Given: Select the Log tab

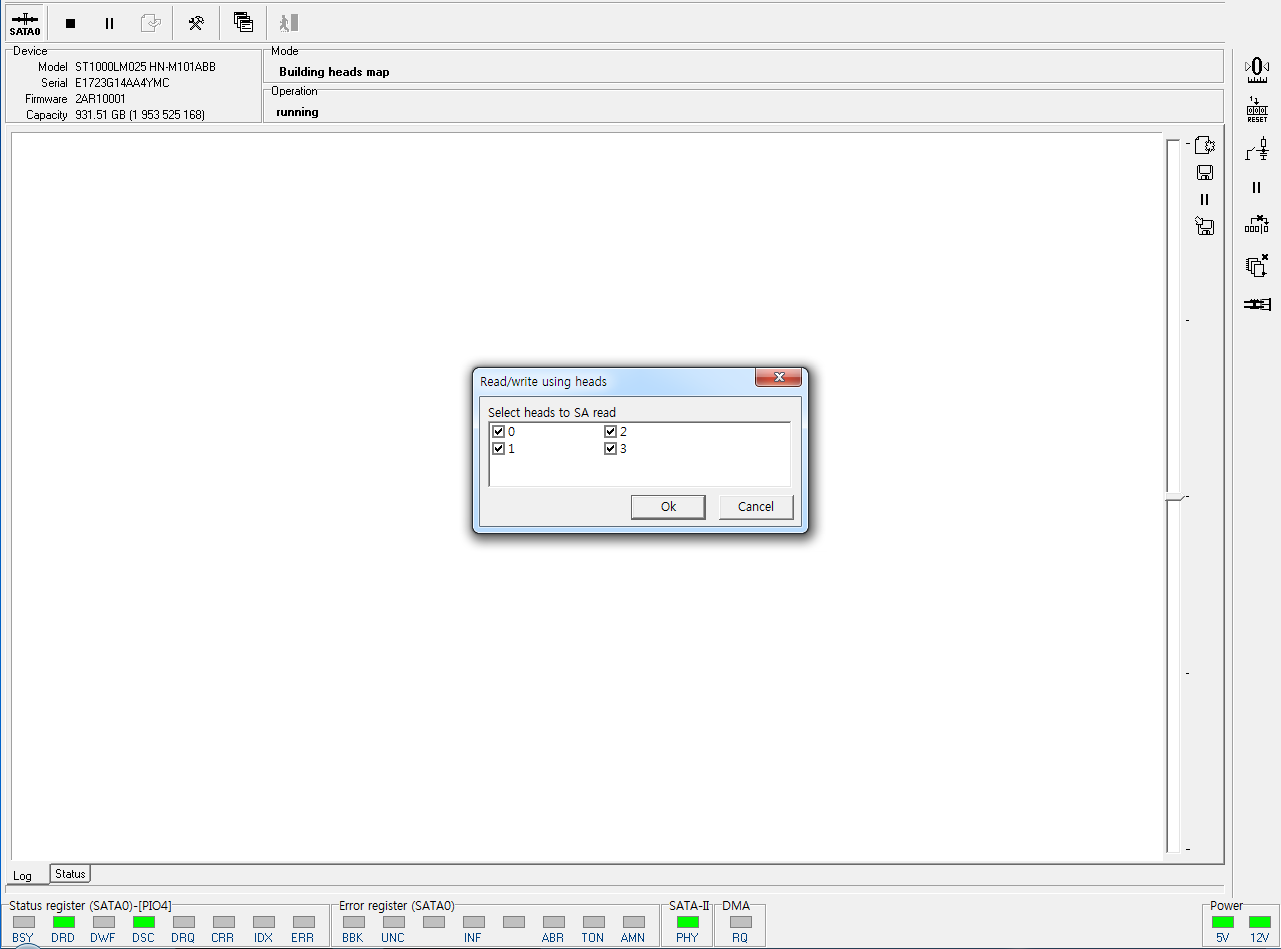Looking at the screenshot, I should point(23,875).
